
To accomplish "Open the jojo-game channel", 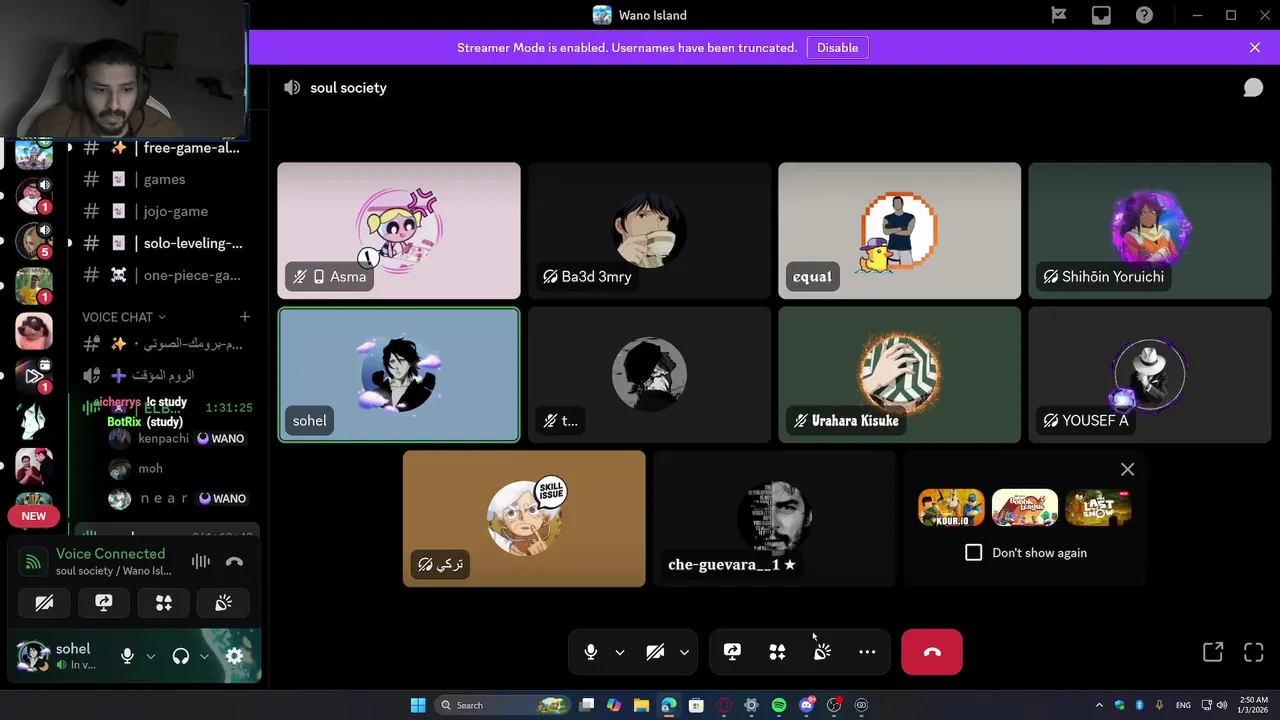I will click(165, 212).
